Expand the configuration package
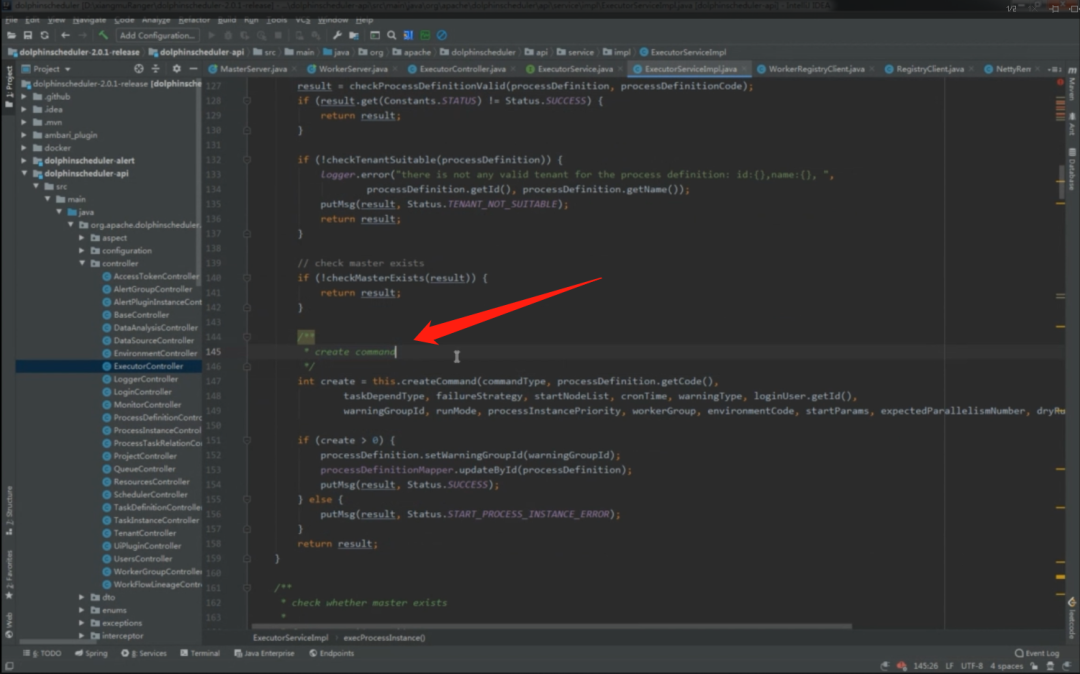1080x674 pixels. 82,251
